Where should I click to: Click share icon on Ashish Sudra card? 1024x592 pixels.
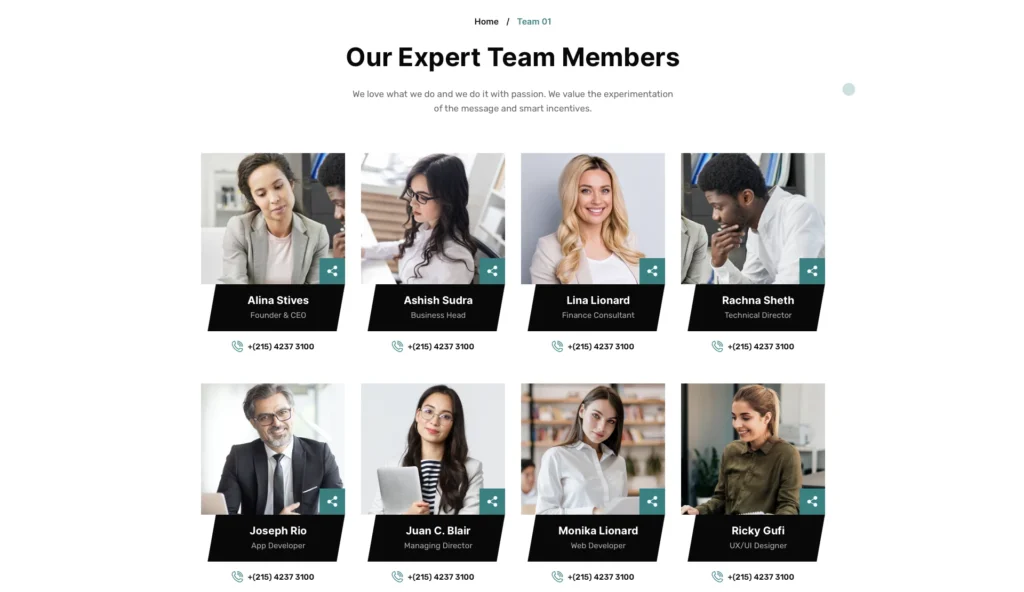pos(492,271)
